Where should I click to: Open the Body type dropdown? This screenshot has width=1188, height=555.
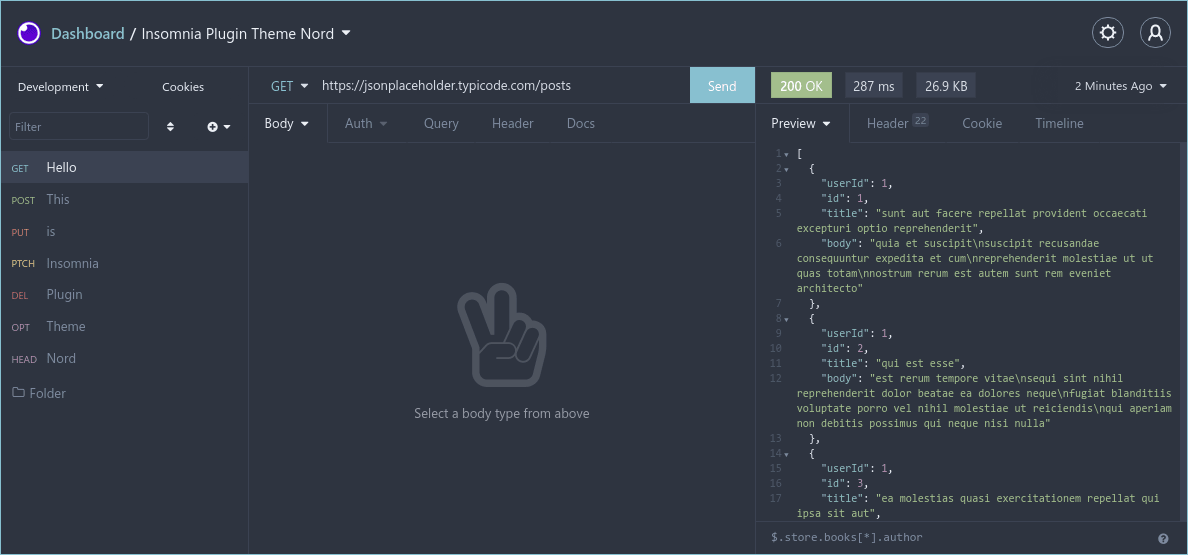(x=286, y=123)
